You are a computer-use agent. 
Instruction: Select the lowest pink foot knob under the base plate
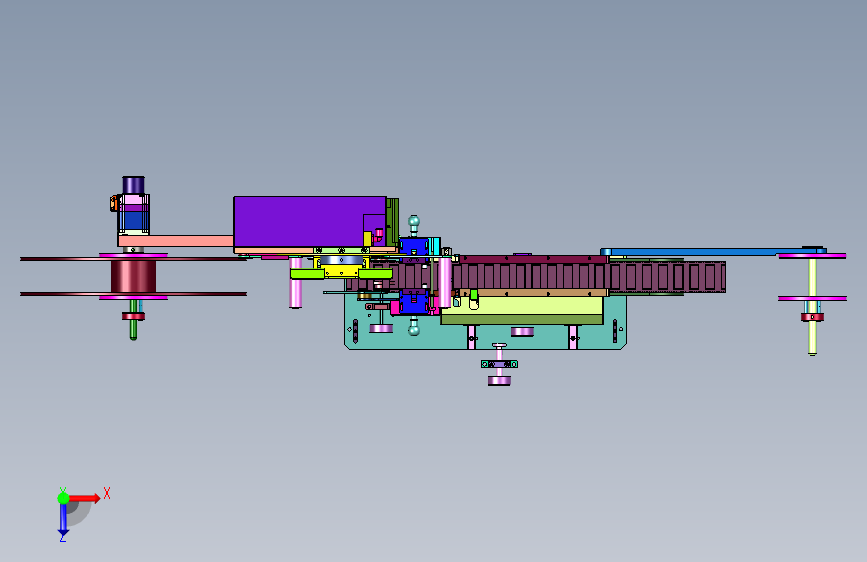(499, 381)
